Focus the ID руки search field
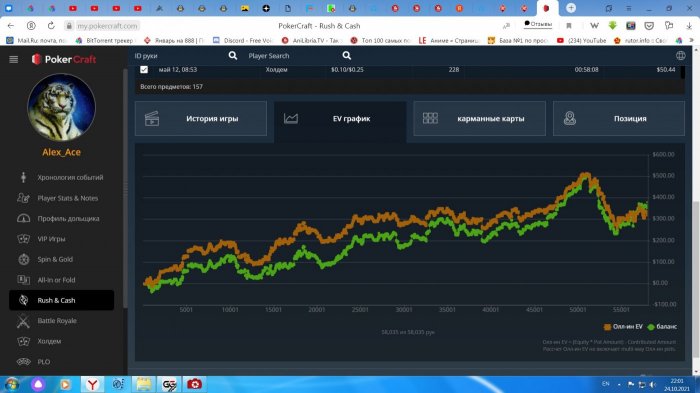This screenshot has width=700, height=393. tap(179, 56)
